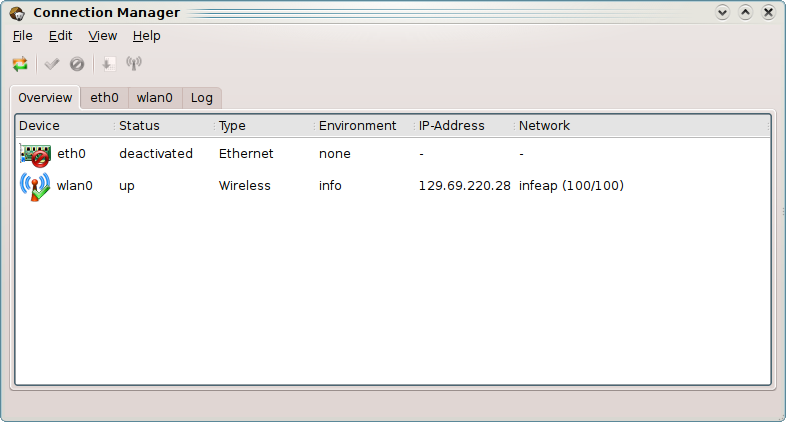
Task: Open the Help menu
Action: tap(146, 36)
